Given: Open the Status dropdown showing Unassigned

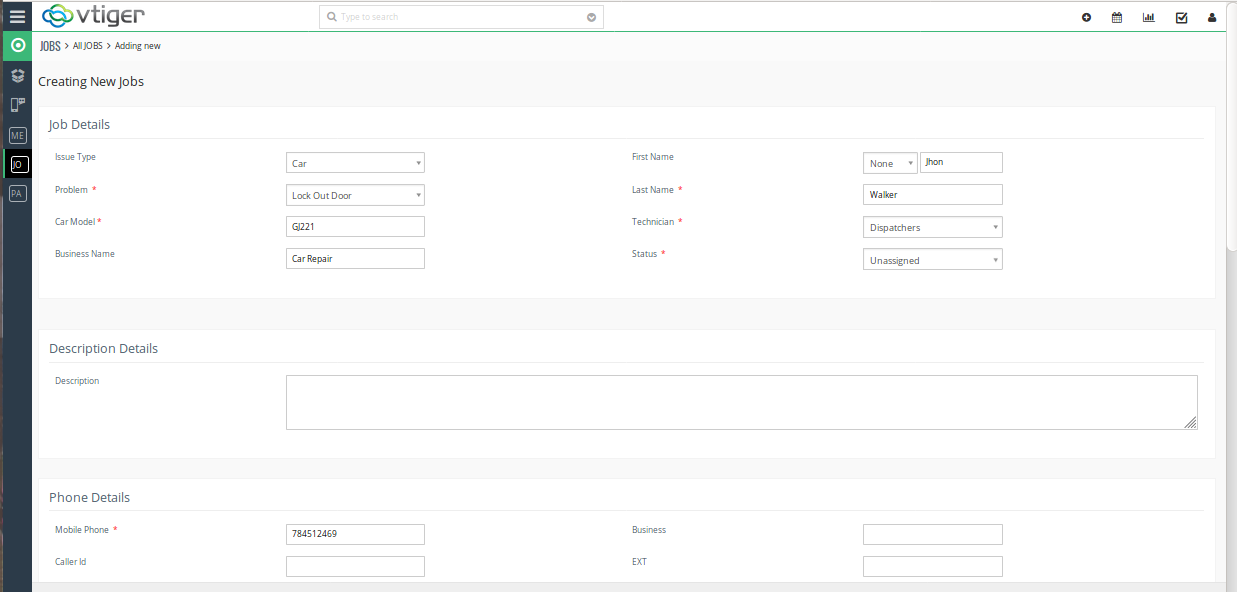Looking at the screenshot, I should tap(932, 260).
